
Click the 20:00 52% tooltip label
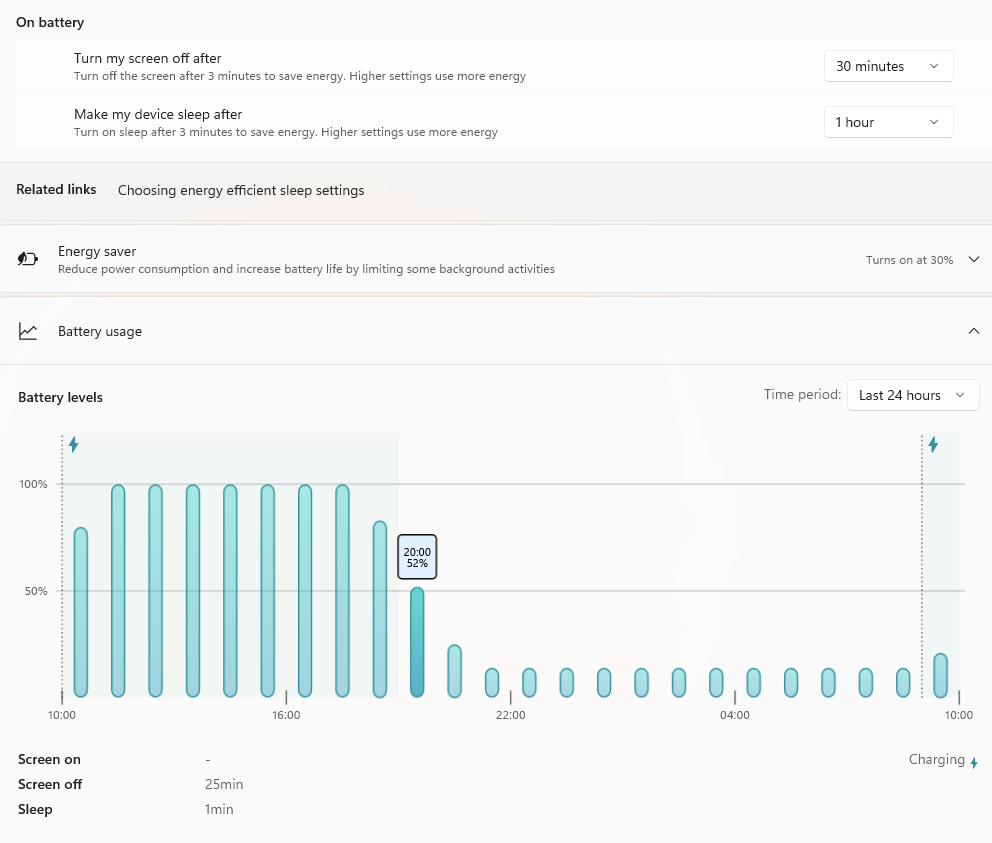coord(417,557)
